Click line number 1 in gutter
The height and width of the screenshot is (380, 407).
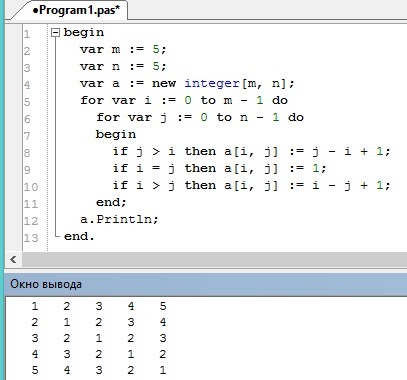[27, 34]
